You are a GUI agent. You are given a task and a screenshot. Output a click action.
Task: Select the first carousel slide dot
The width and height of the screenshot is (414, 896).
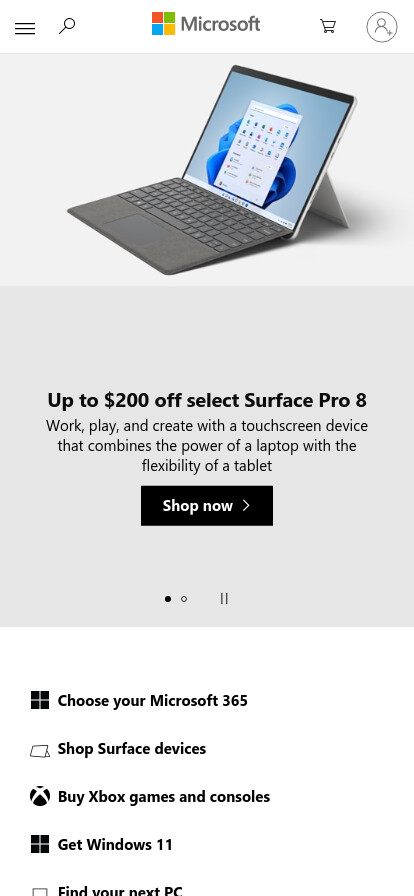pos(168,599)
